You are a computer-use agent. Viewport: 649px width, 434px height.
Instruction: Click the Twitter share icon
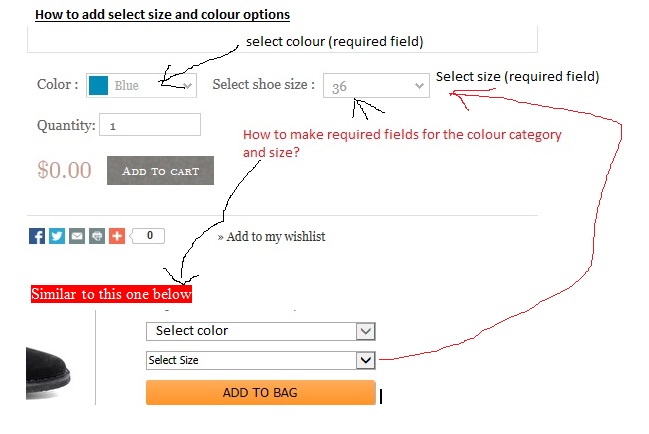57,236
